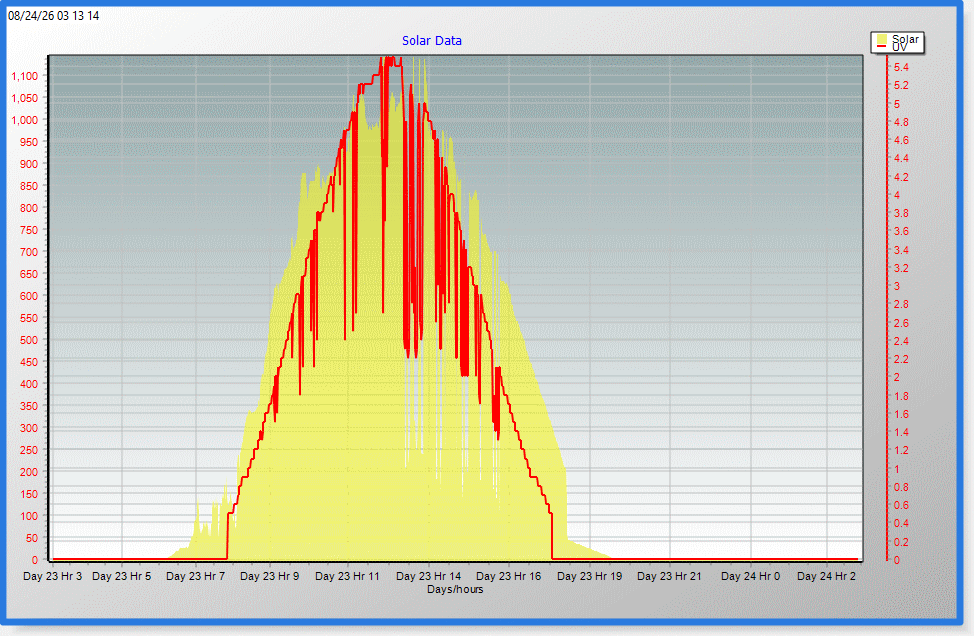
Task: Click x-axis label Day 23 Hr 5
Action: tap(122, 576)
